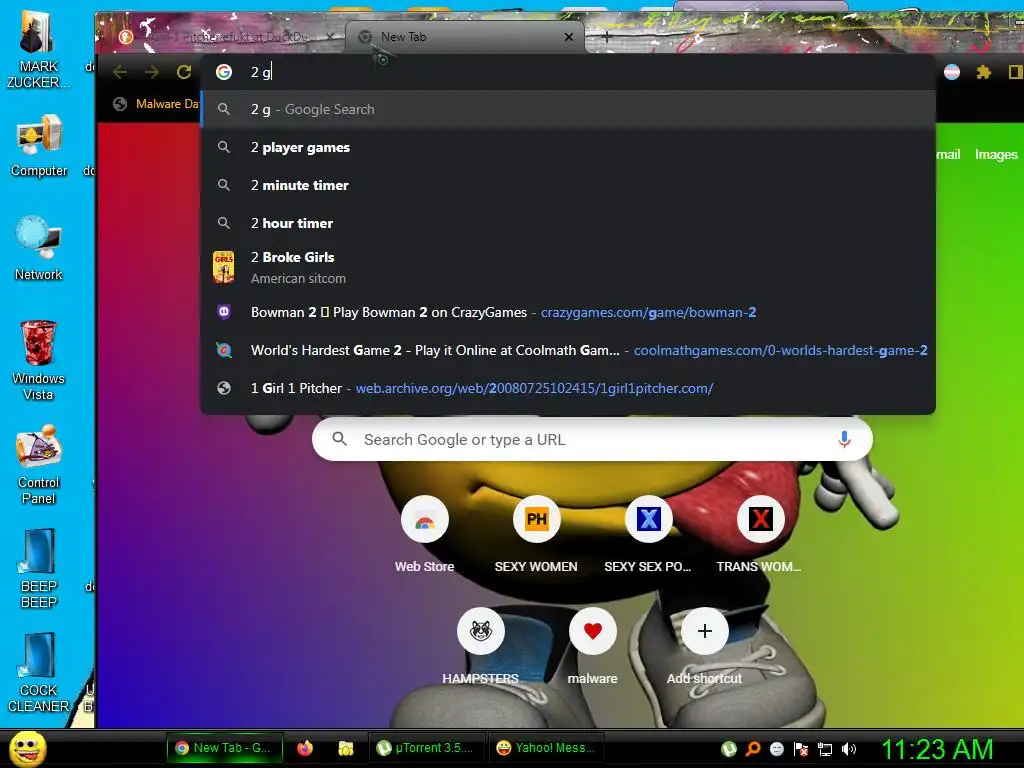Open the Windows Vista recycle bin icon
The width and height of the screenshot is (1024, 768).
(x=39, y=359)
